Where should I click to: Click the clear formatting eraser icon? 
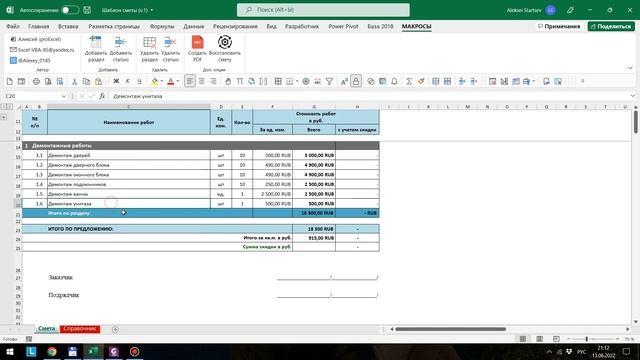(x=421, y=82)
